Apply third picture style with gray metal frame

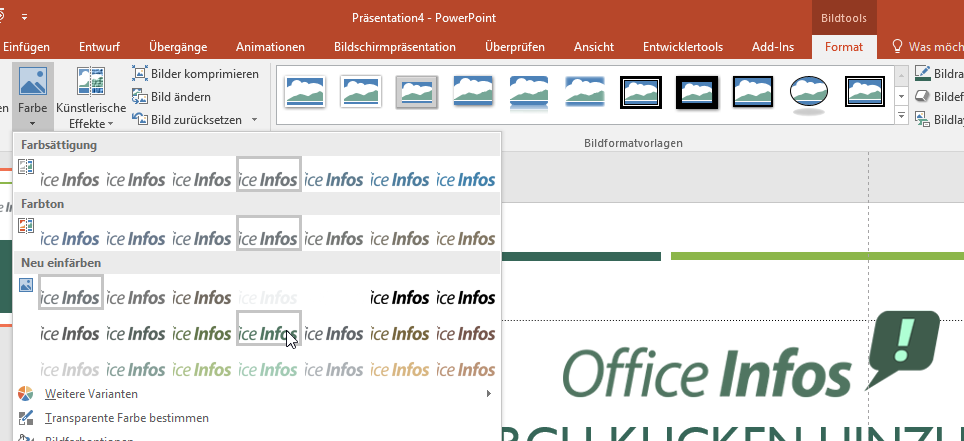click(417, 92)
